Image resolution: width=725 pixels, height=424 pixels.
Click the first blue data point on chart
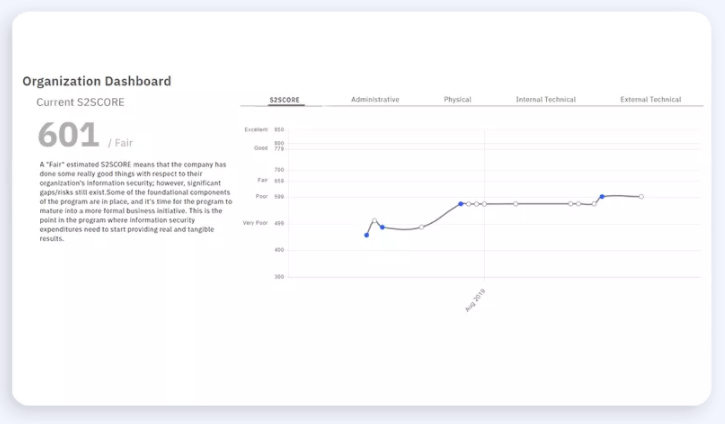(x=366, y=235)
